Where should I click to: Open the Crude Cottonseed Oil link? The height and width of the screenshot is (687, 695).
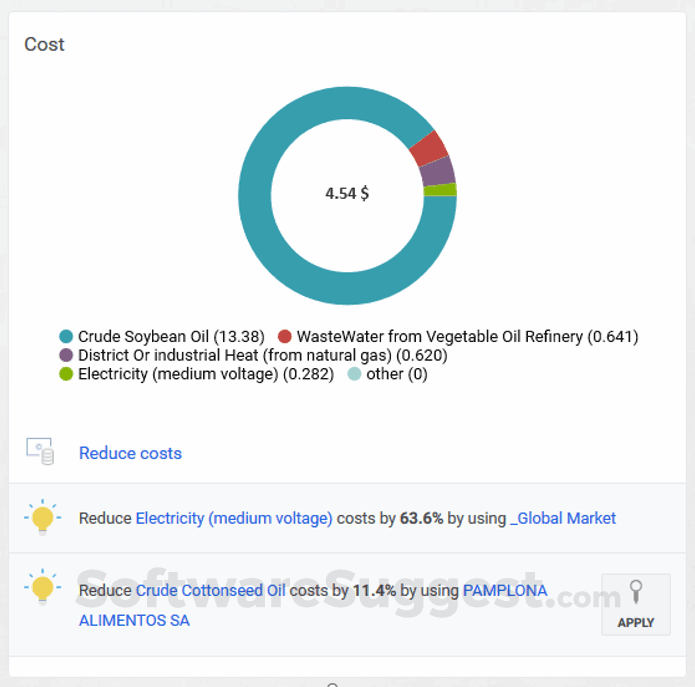pyautogui.click(x=210, y=590)
